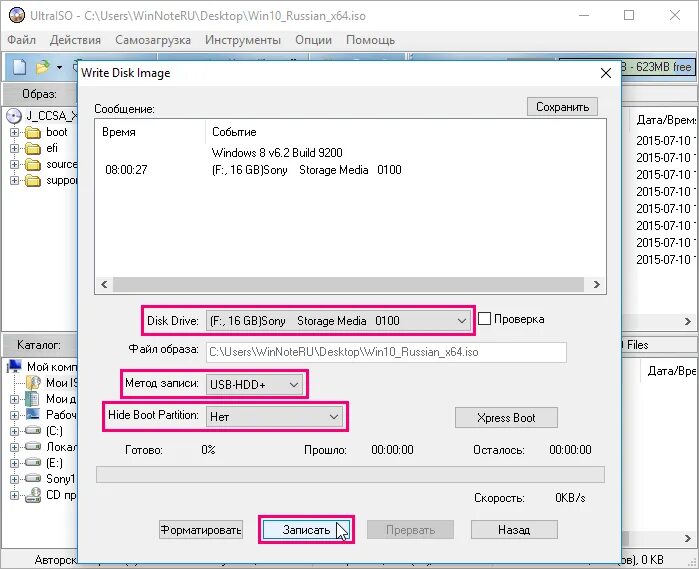Click the Событие column header
This screenshot has width=699, height=569.
point(234,132)
